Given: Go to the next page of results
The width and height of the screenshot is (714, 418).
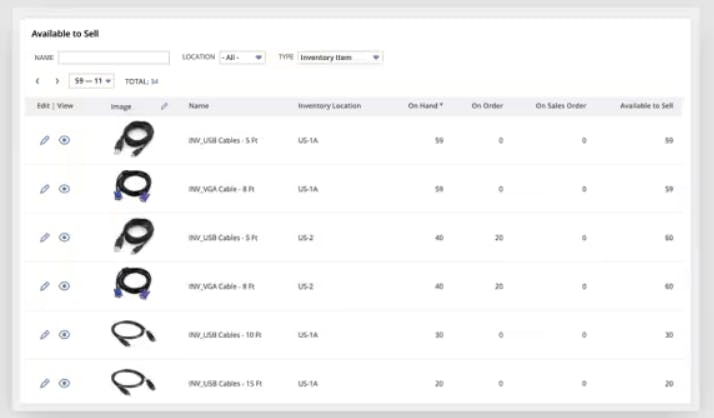Looking at the screenshot, I should click(x=57, y=81).
